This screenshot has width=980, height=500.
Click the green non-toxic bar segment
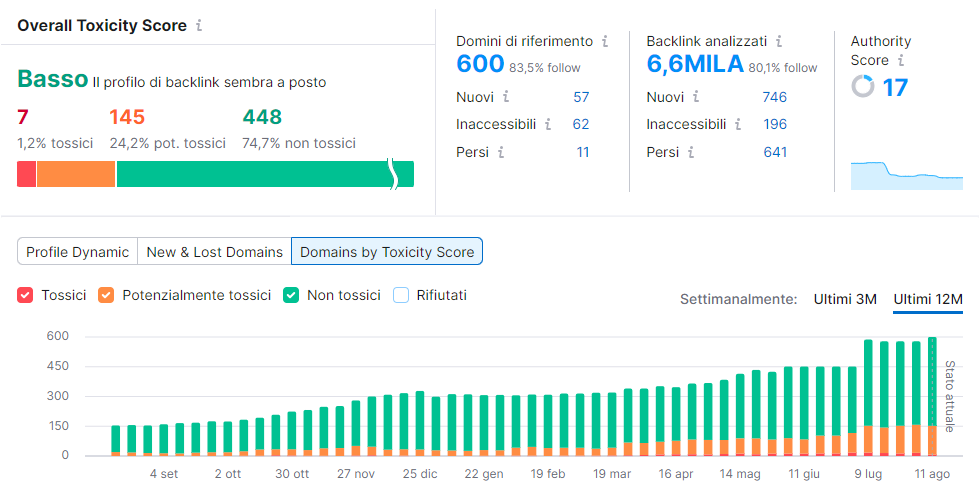pos(265,174)
